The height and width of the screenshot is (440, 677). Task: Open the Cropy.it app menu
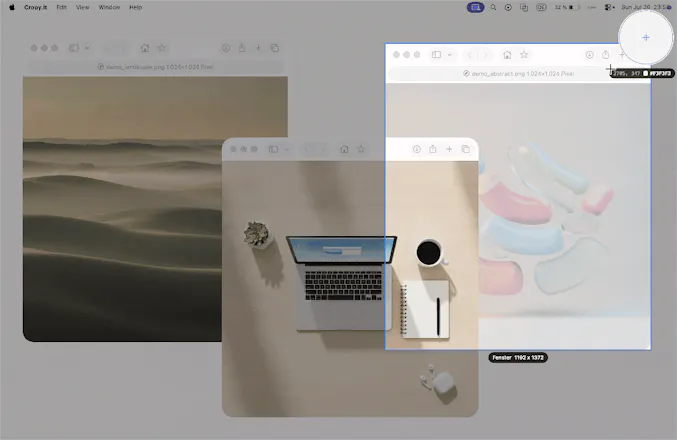tap(35, 7)
